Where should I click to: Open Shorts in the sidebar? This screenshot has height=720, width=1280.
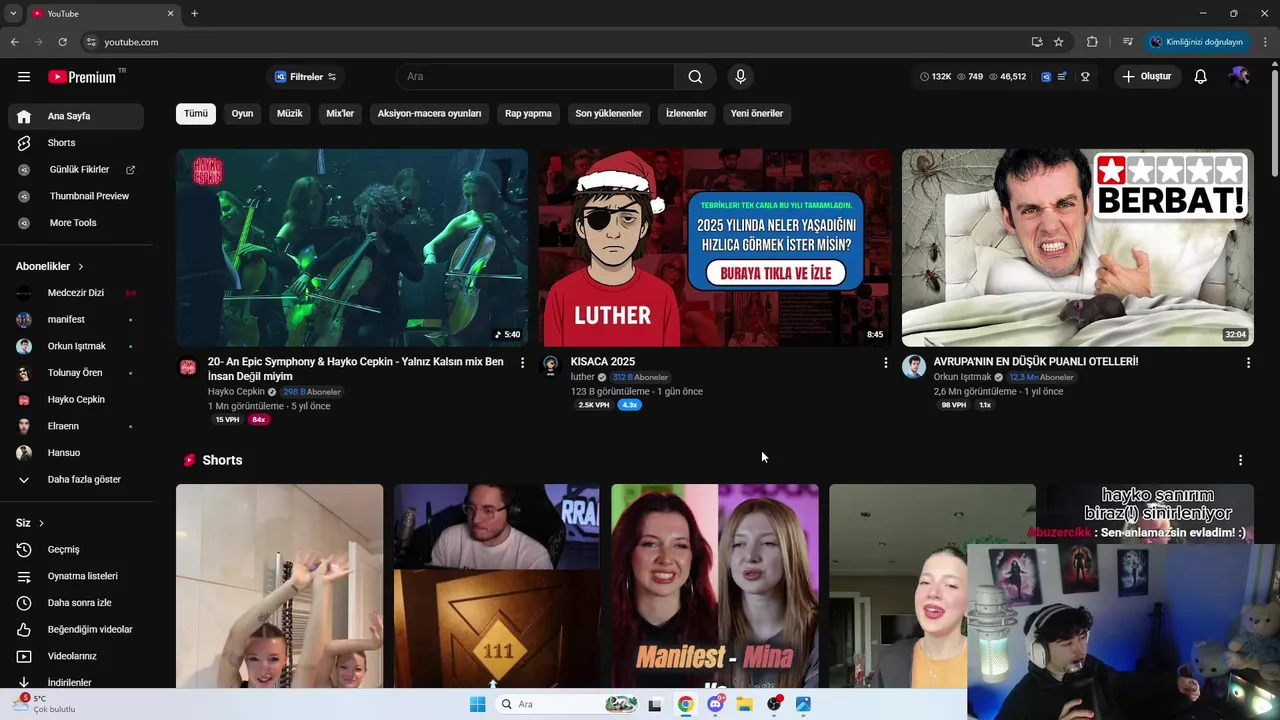[x=76, y=143]
